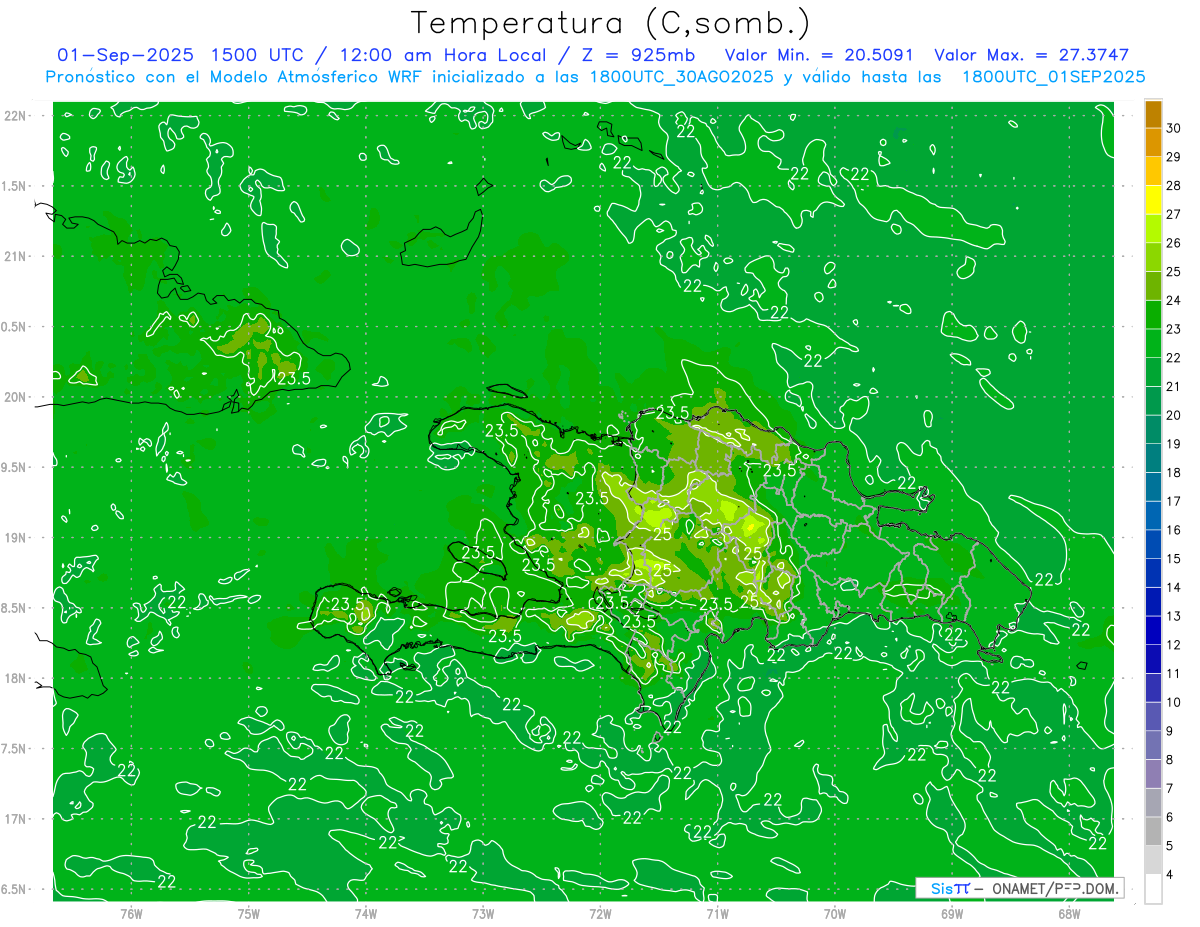Click the '71W' longitude axis label
The height and width of the screenshot is (927, 1200).
tap(717, 914)
